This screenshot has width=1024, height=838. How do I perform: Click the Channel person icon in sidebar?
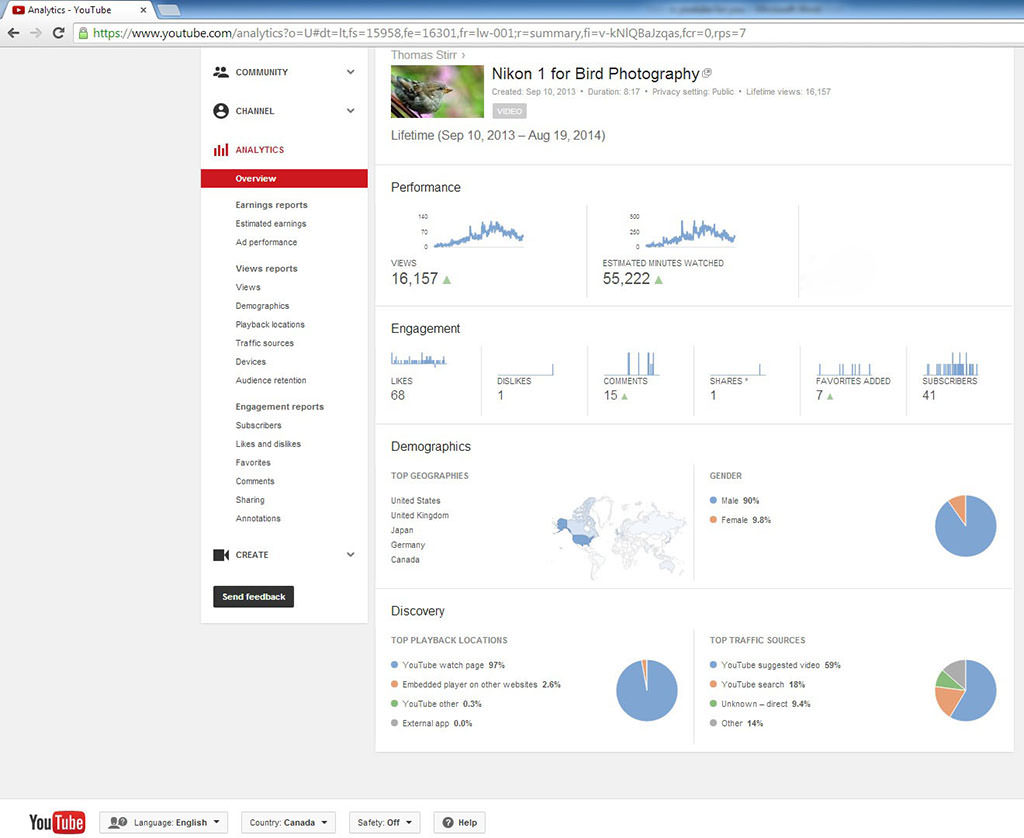pos(221,111)
